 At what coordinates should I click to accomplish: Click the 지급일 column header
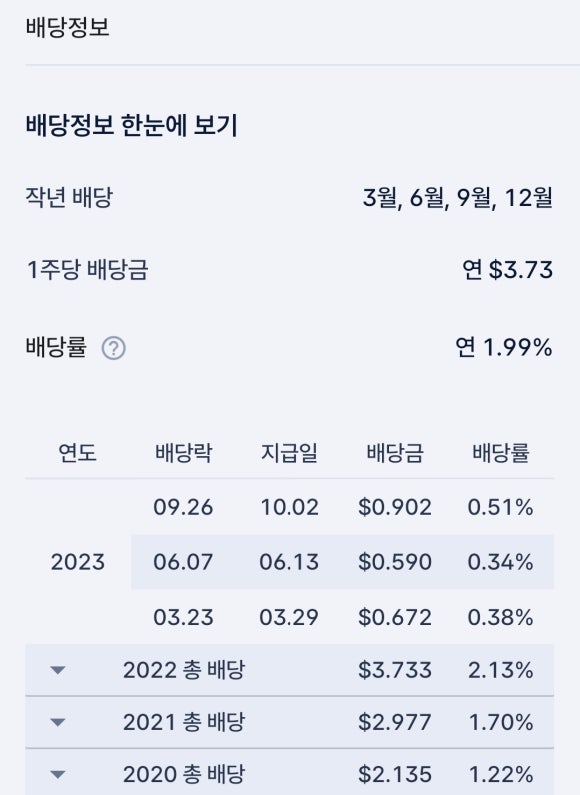click(x=289, y=452)
